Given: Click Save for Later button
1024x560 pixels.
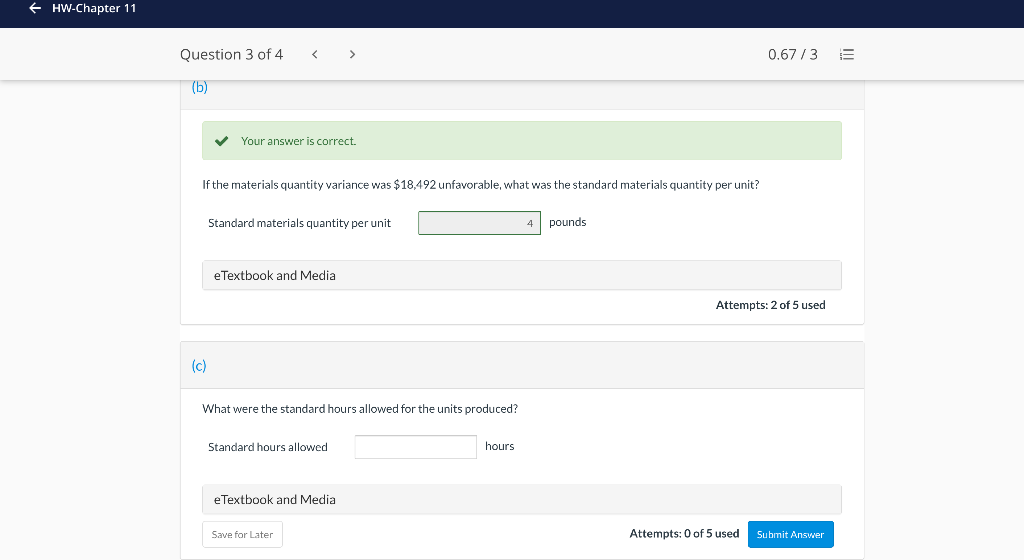Looking at the screenshot, I should [242, 535].
